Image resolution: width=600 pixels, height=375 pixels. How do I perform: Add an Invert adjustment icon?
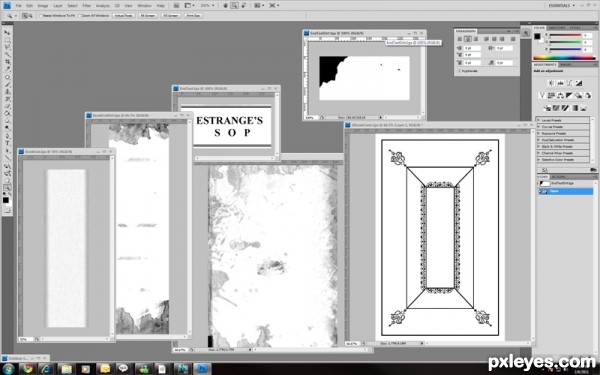tap(547, 108)
